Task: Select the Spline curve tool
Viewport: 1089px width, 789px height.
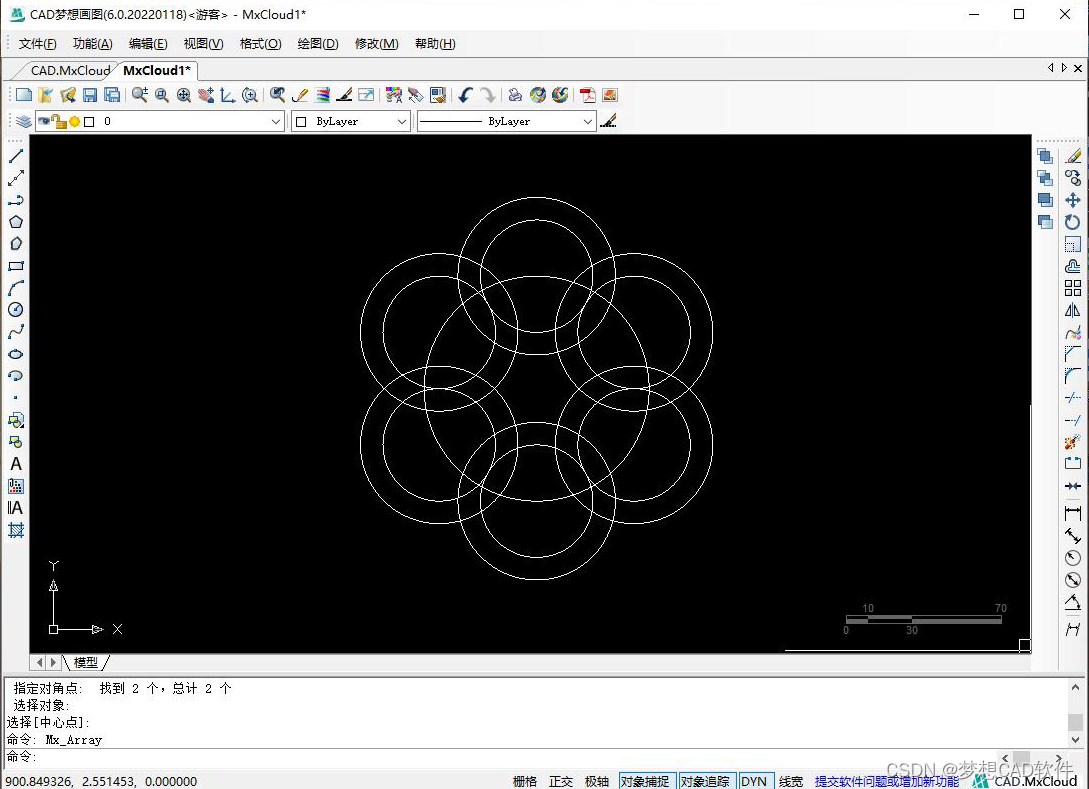Action: point(16,332)
